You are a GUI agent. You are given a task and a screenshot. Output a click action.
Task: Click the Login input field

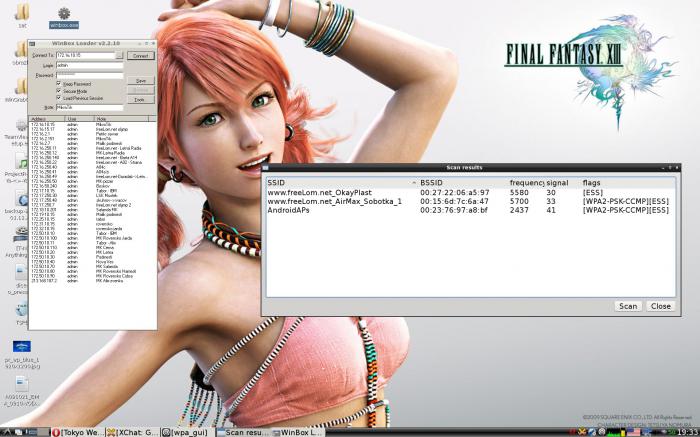(90, 66)
